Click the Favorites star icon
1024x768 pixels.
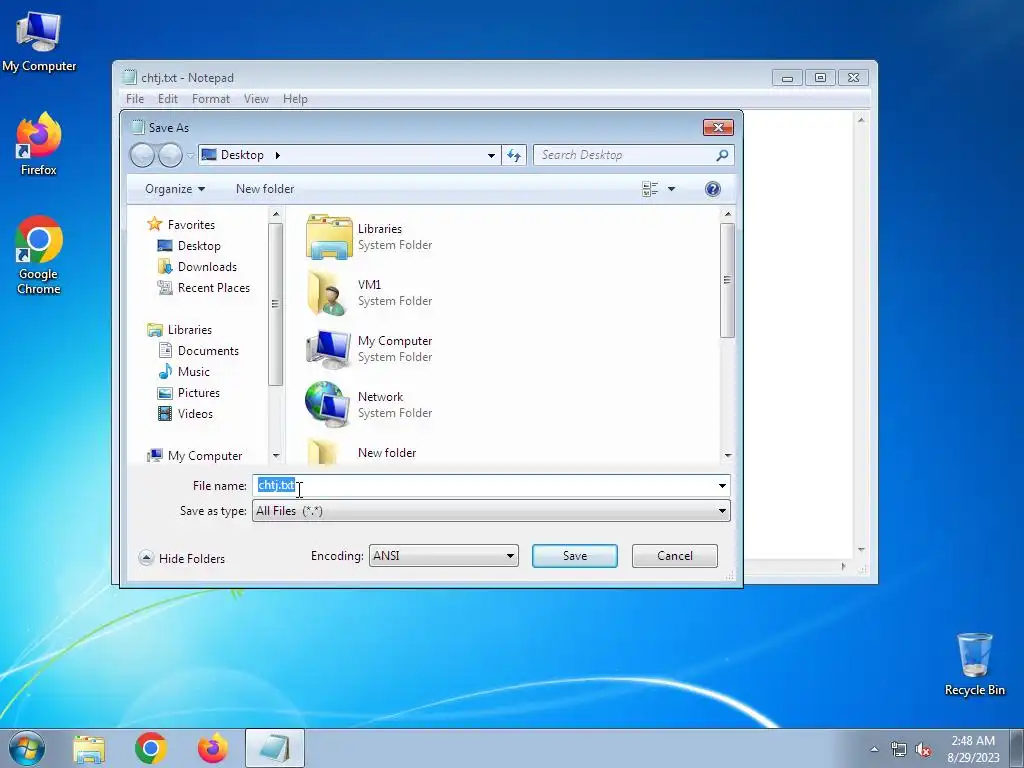coord(154,224)
